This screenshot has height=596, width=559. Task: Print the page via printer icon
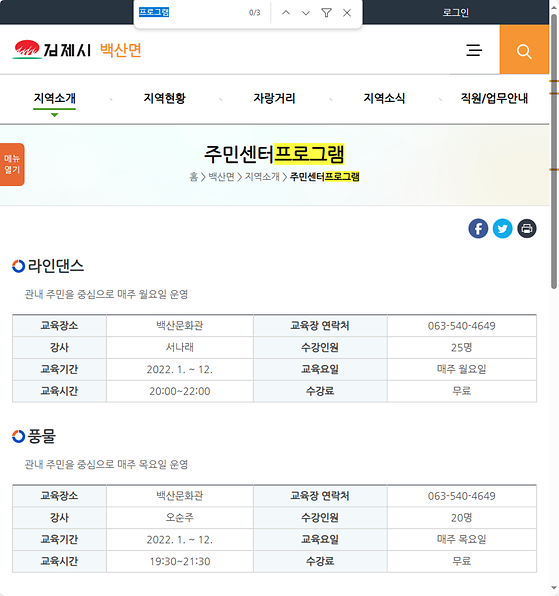(527, 228)
